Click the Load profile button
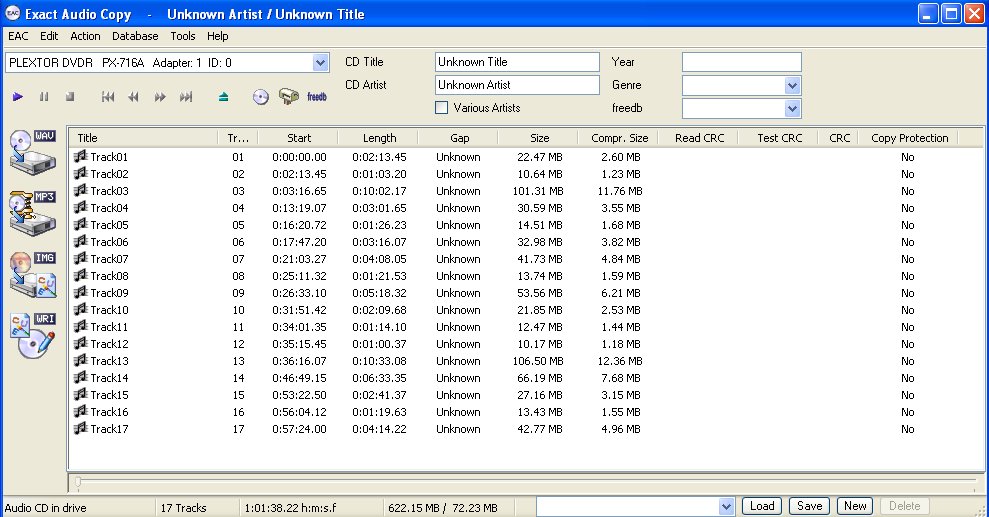989x517 pixels. tap(762, 506)
